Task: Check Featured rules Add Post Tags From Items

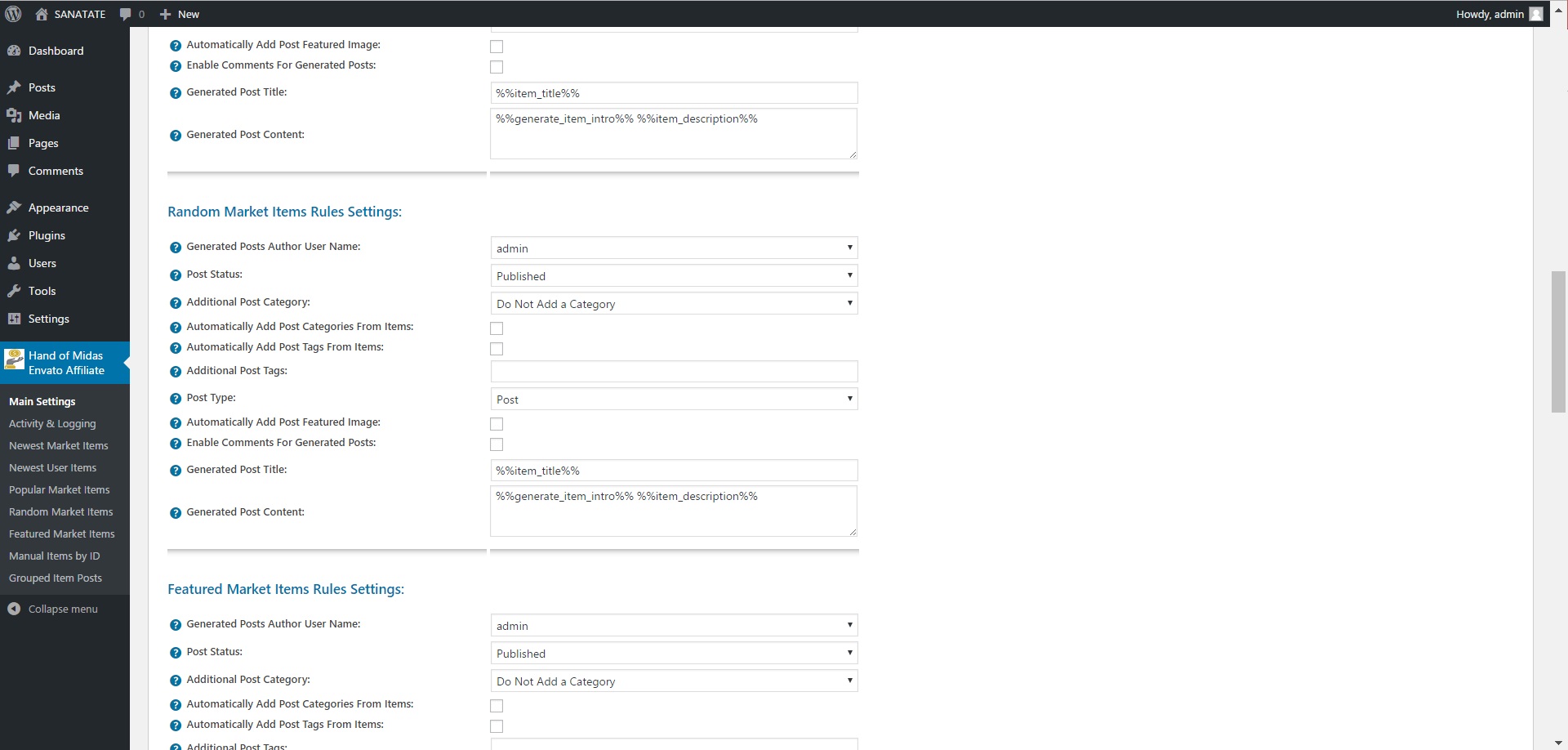Action: [x=497, y=726]
